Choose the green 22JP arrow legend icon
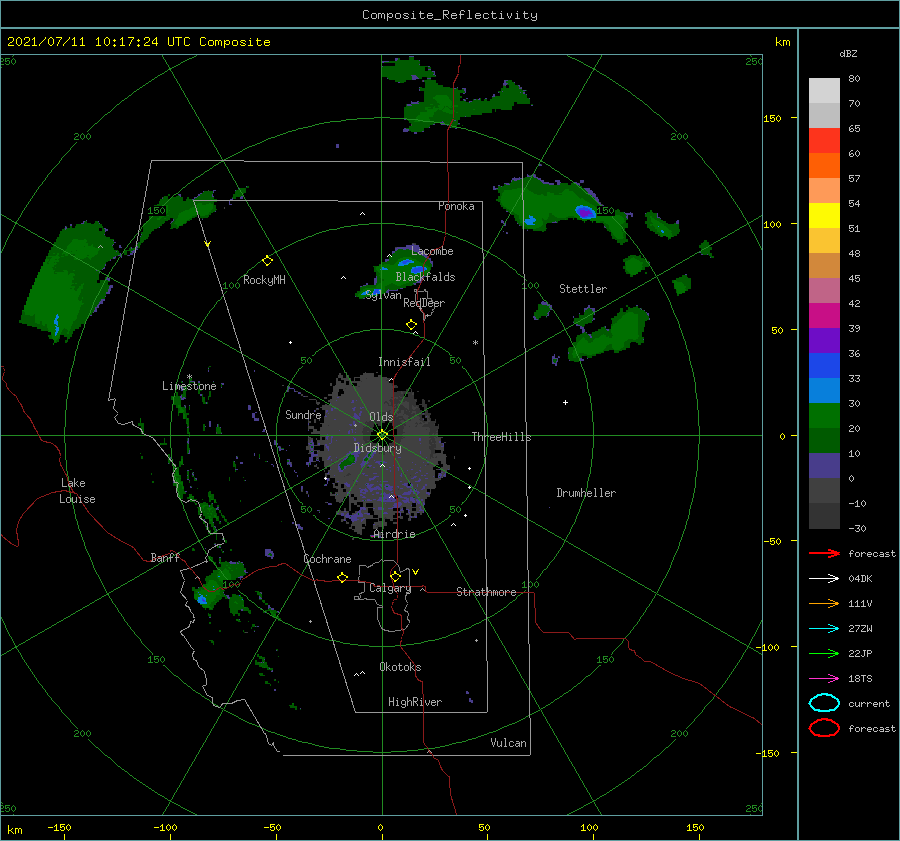The height and width of the screenshot is (841, 900). click(x=824, y=653)
